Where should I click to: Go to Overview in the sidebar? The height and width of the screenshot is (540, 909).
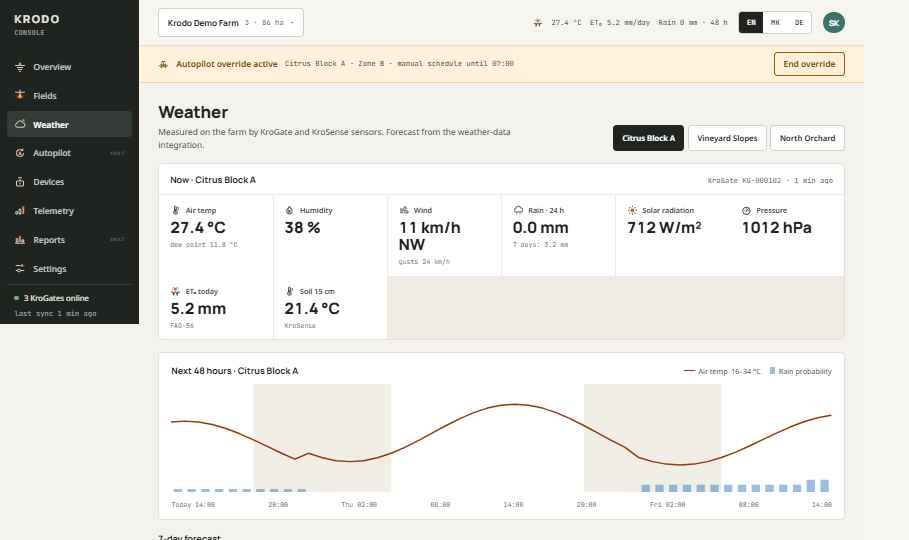click(x=70, y=67)
